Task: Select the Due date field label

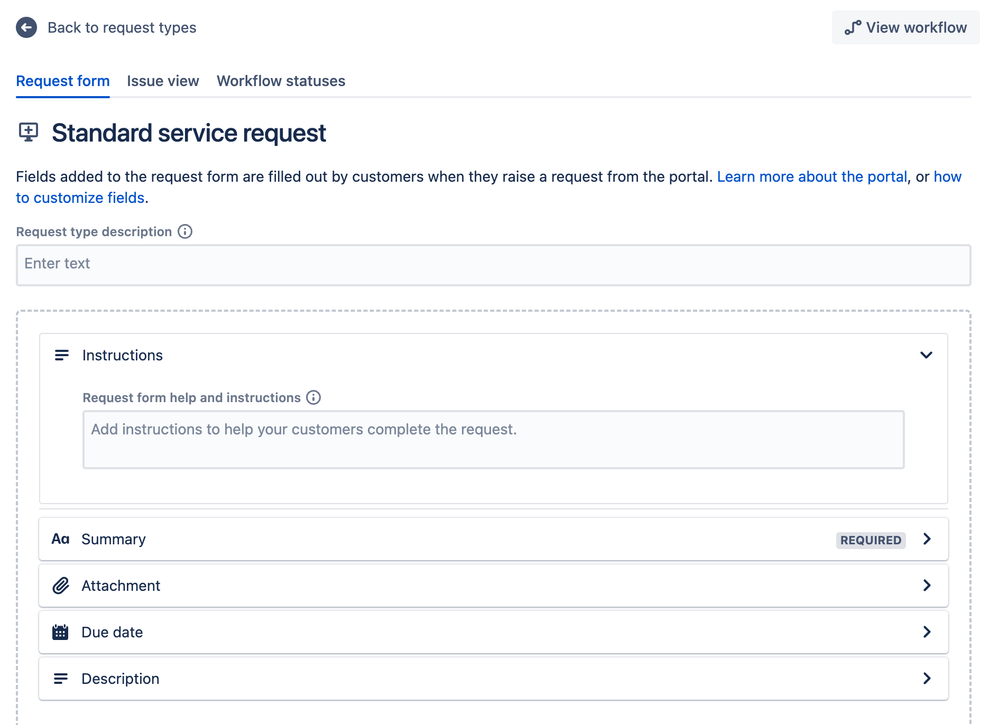Action: click(112, 632)
